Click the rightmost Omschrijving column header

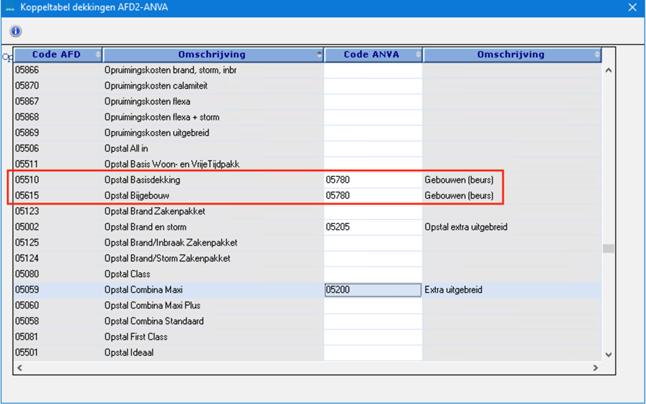510,55
